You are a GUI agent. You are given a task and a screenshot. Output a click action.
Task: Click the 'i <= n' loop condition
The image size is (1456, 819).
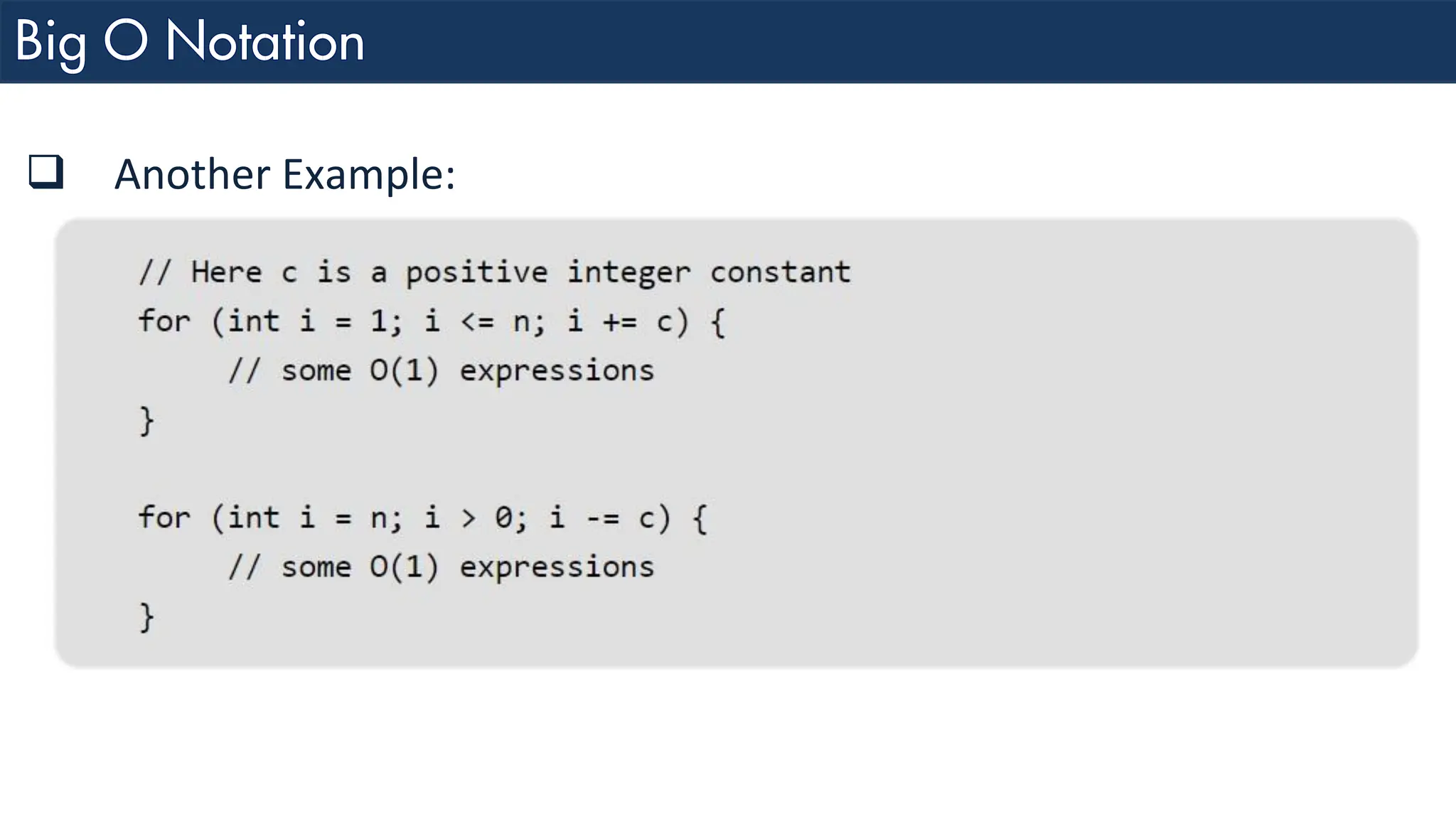[x=476, y=321]
